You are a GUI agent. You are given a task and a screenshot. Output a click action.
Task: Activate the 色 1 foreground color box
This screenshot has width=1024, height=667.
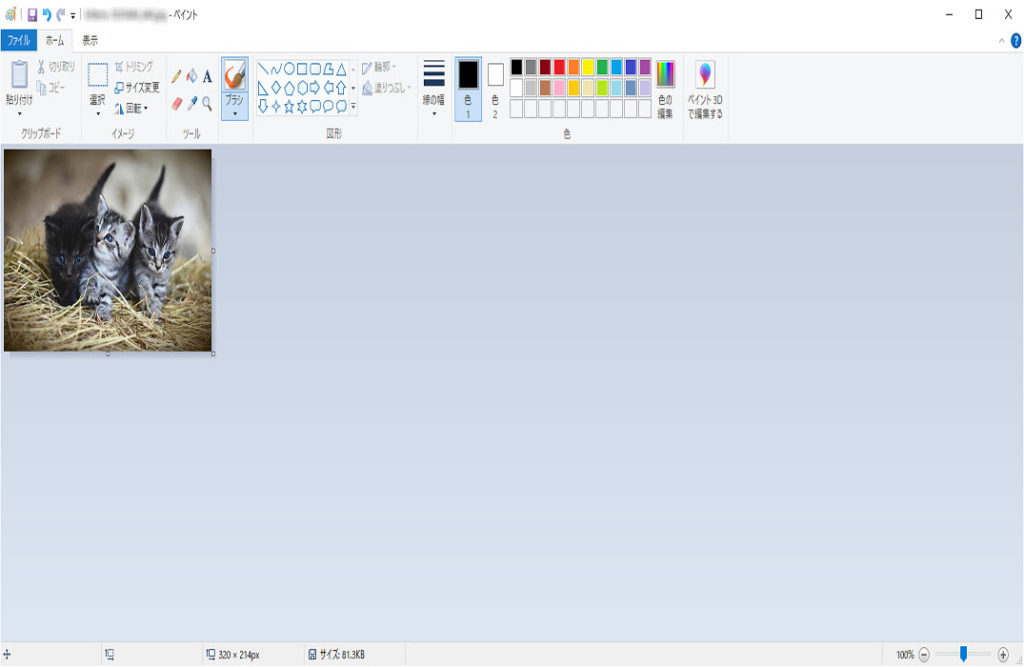(467, 88)
